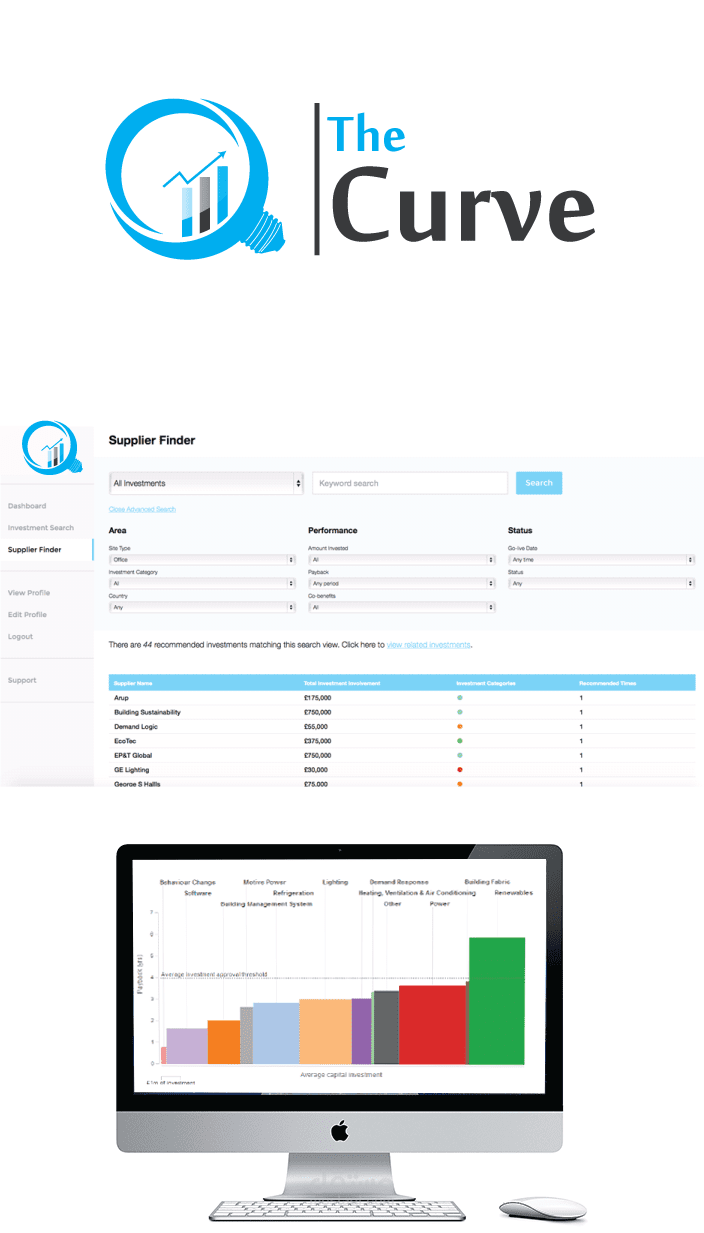This screenshot has width=704, height=1233.
Task: Click the green category dot for Arup
Action: 459,696
